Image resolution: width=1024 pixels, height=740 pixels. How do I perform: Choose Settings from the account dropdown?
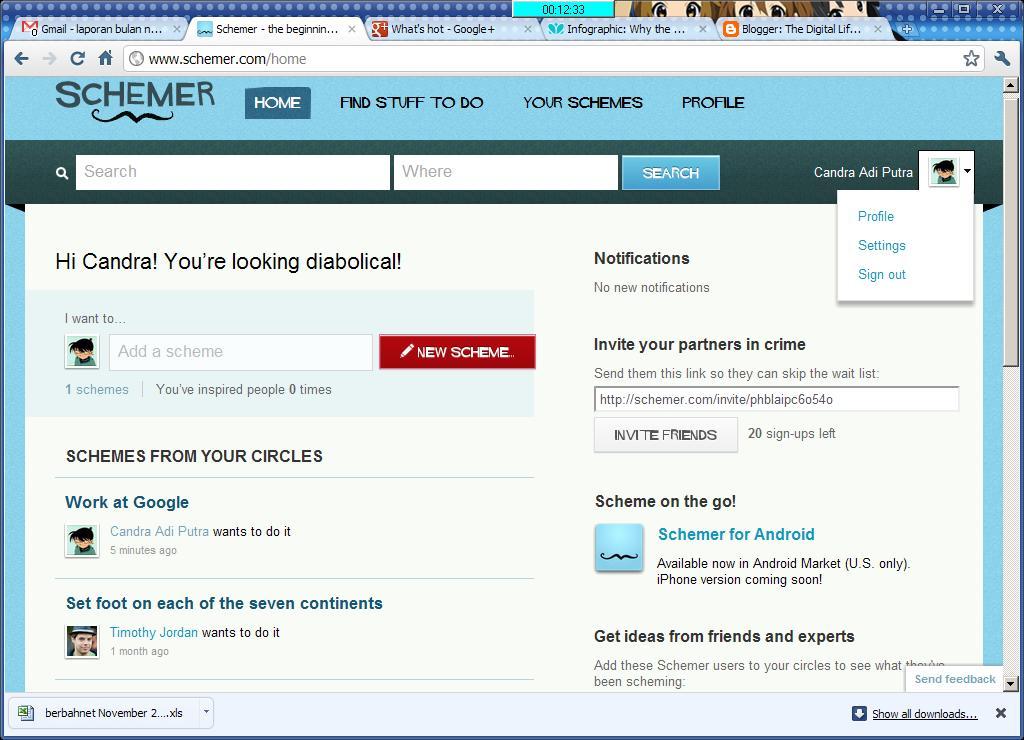tap(882, 246)
